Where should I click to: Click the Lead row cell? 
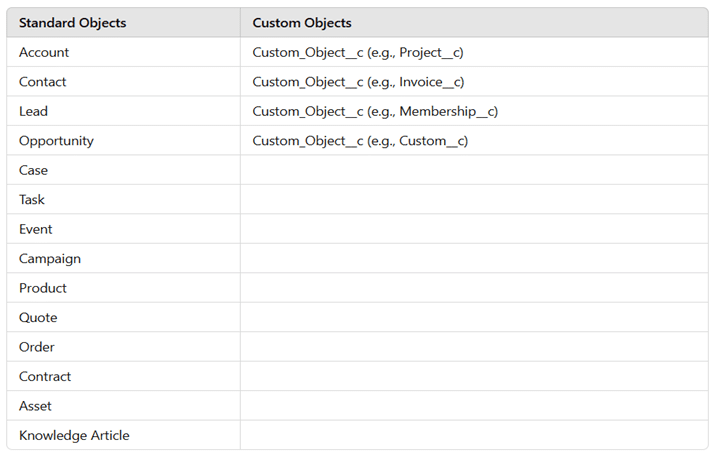pos(33,111)
